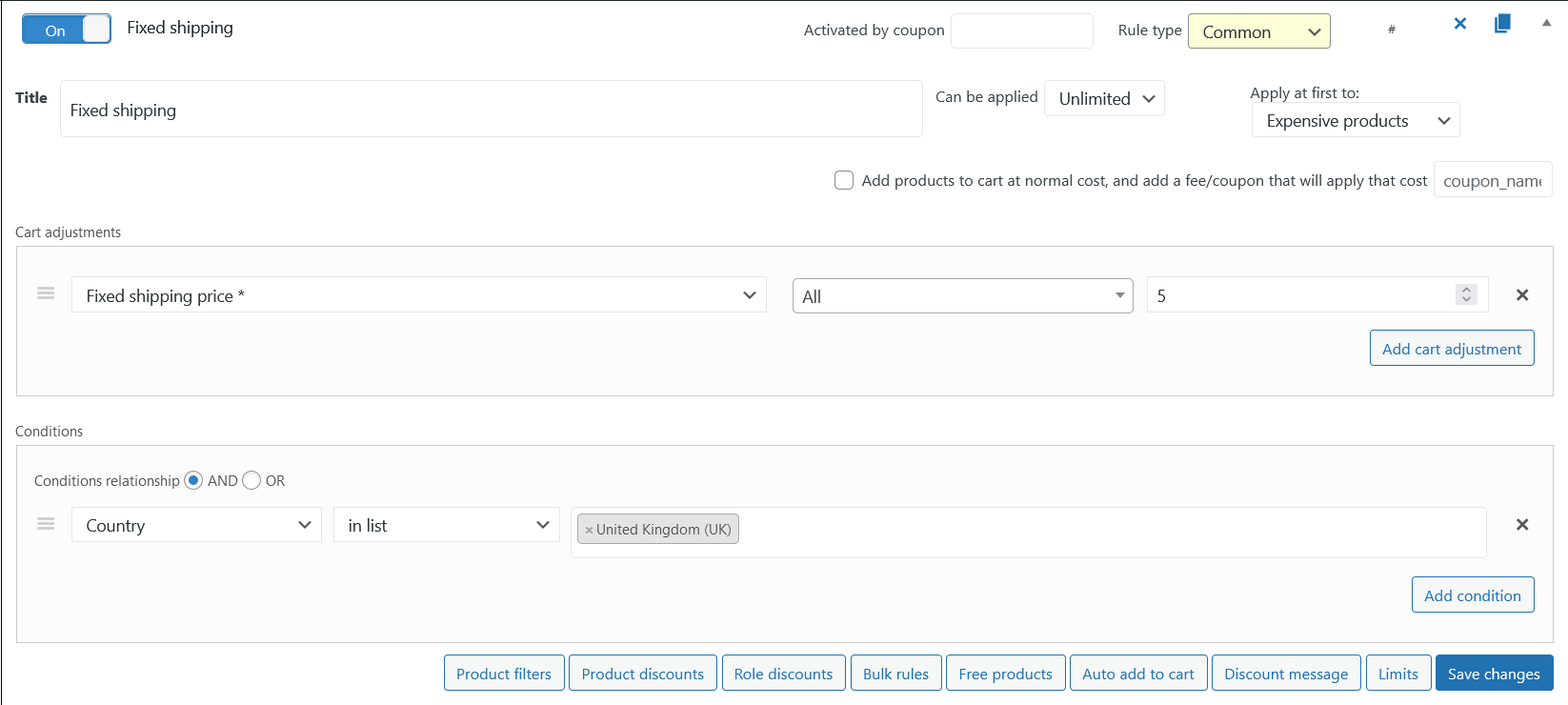Click the Fixed shipping rule header title
The height and width of the screenshot is (705, 1568).
pyautogui.click(x=180, y=28)
